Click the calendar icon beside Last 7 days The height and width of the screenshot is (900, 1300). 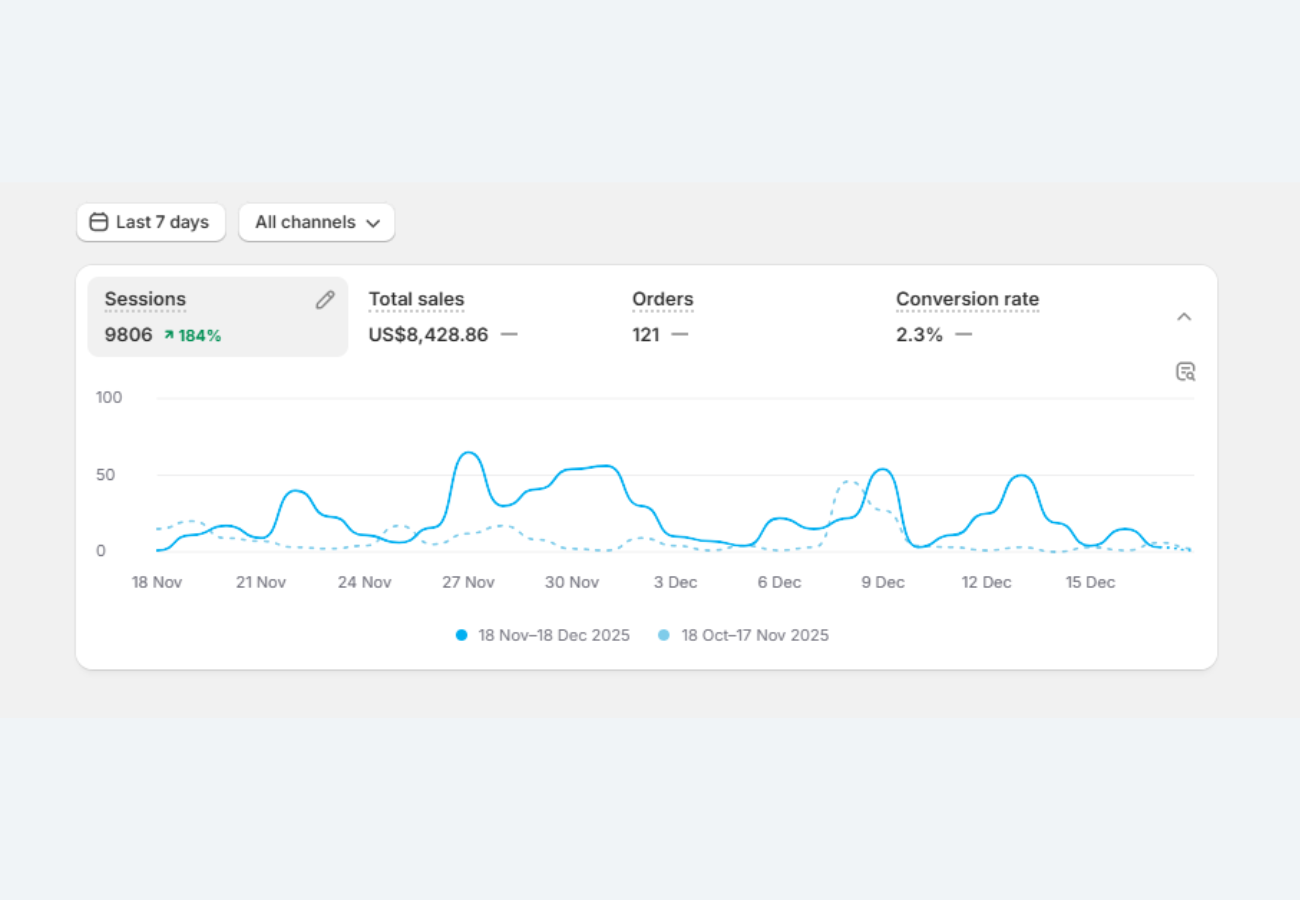pos(98,222)
